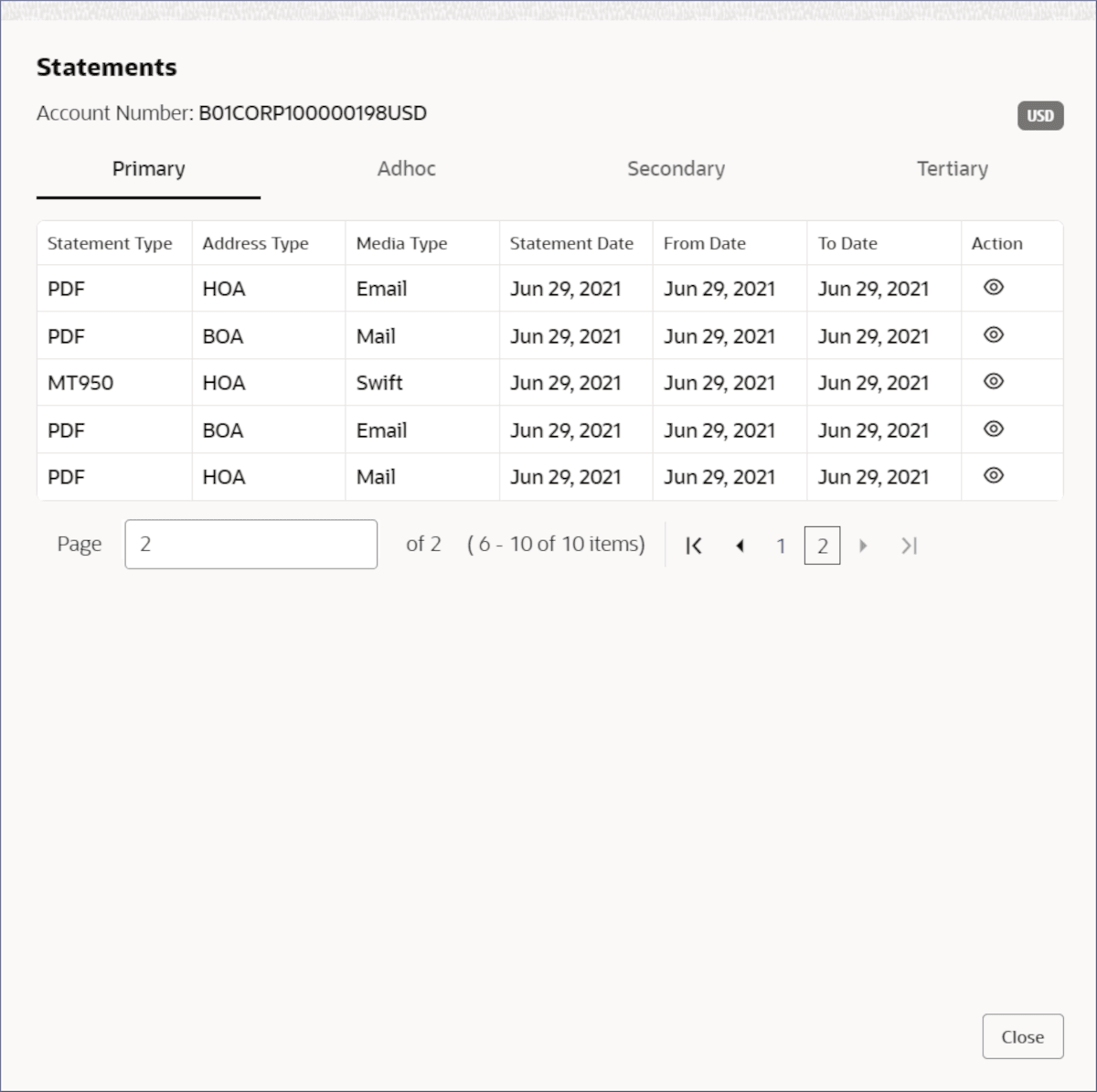Open the Secondary statements tab
Viewport: 1097px width, 1092px height.
[x=676, y=169]
